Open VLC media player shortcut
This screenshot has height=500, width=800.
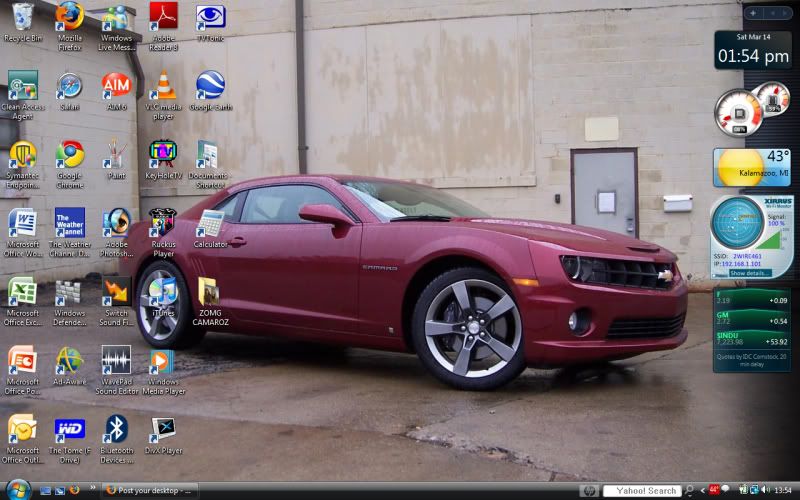[x=162, y=88]
